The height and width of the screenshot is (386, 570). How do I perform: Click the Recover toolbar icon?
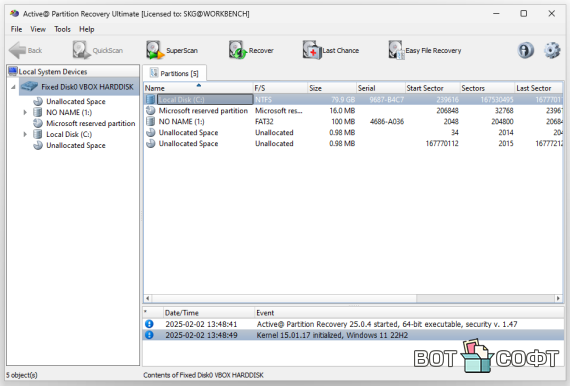click(238, 50)
